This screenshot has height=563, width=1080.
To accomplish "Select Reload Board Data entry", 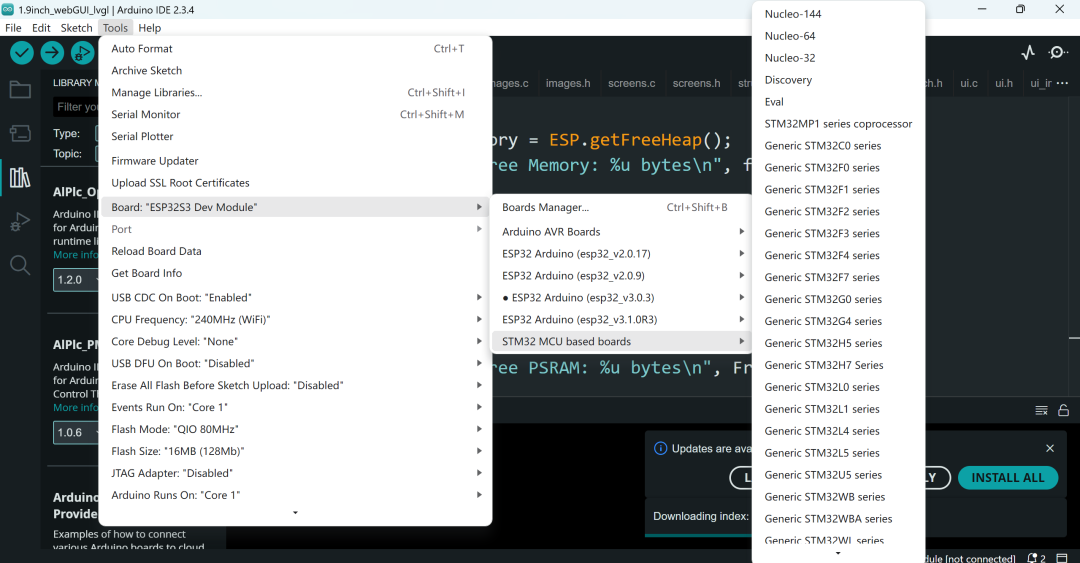I will pyautogui.click(x=295, y=251).
